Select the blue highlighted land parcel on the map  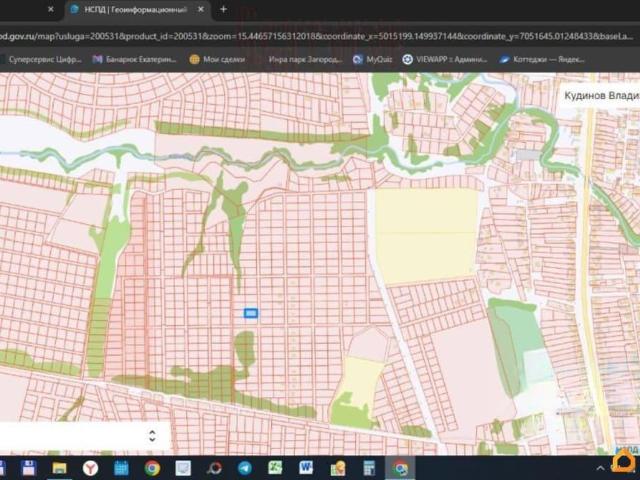(251, 313)
